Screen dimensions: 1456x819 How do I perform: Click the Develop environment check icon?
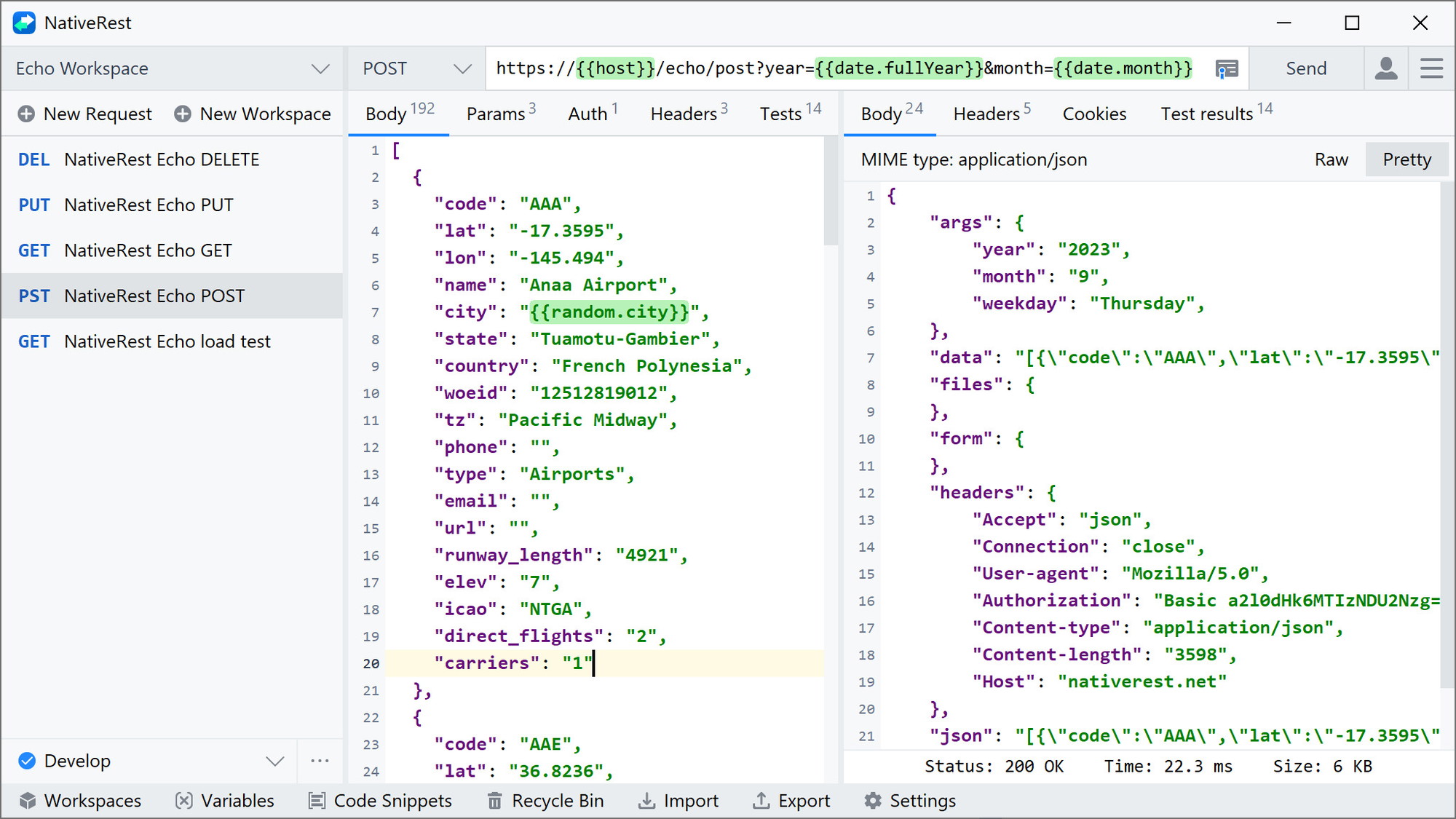click(27, 761)
